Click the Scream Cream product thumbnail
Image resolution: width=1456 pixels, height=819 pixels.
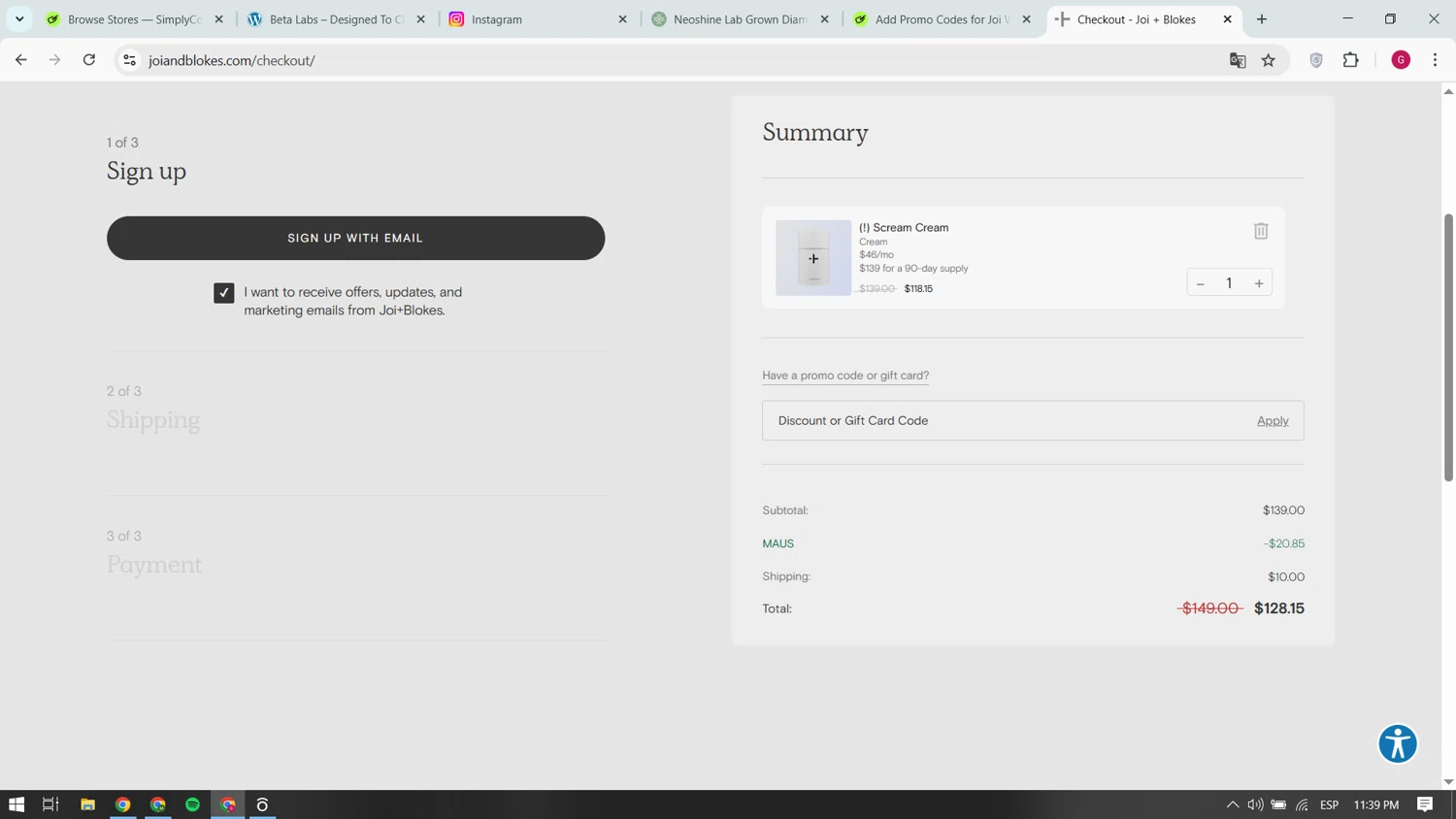coord(813,258)
